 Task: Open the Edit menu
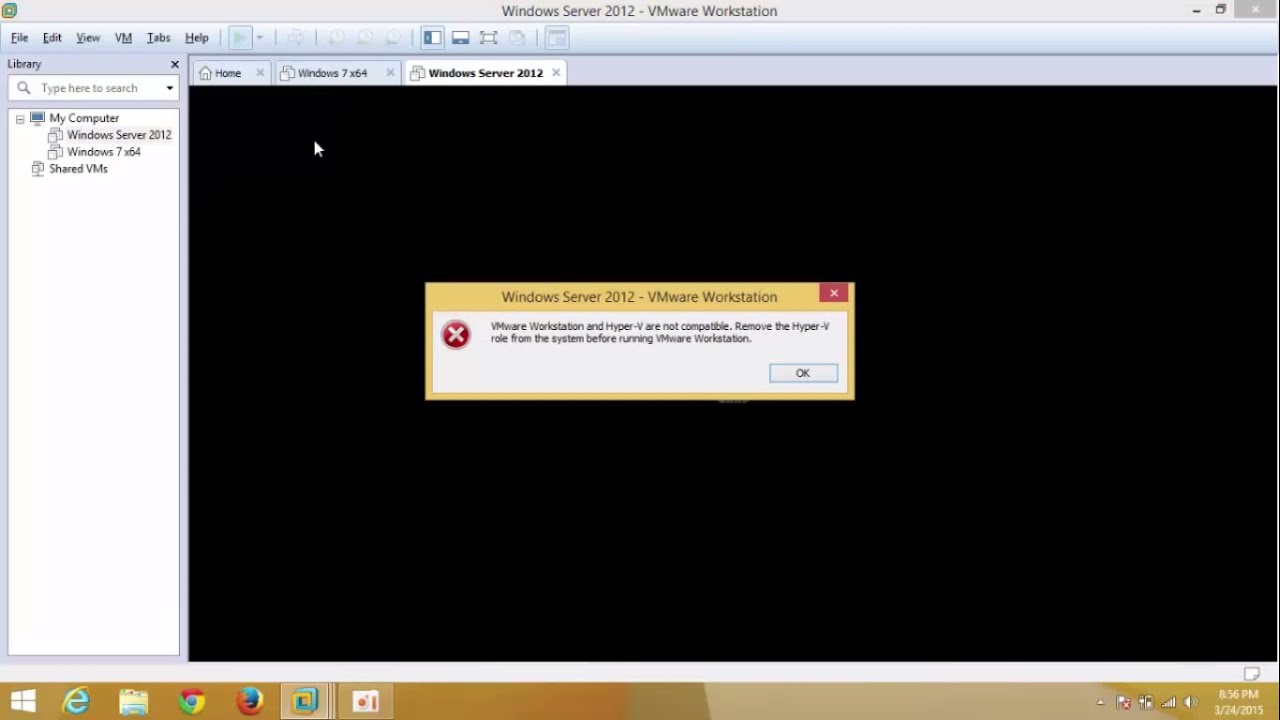pos(52,38)
